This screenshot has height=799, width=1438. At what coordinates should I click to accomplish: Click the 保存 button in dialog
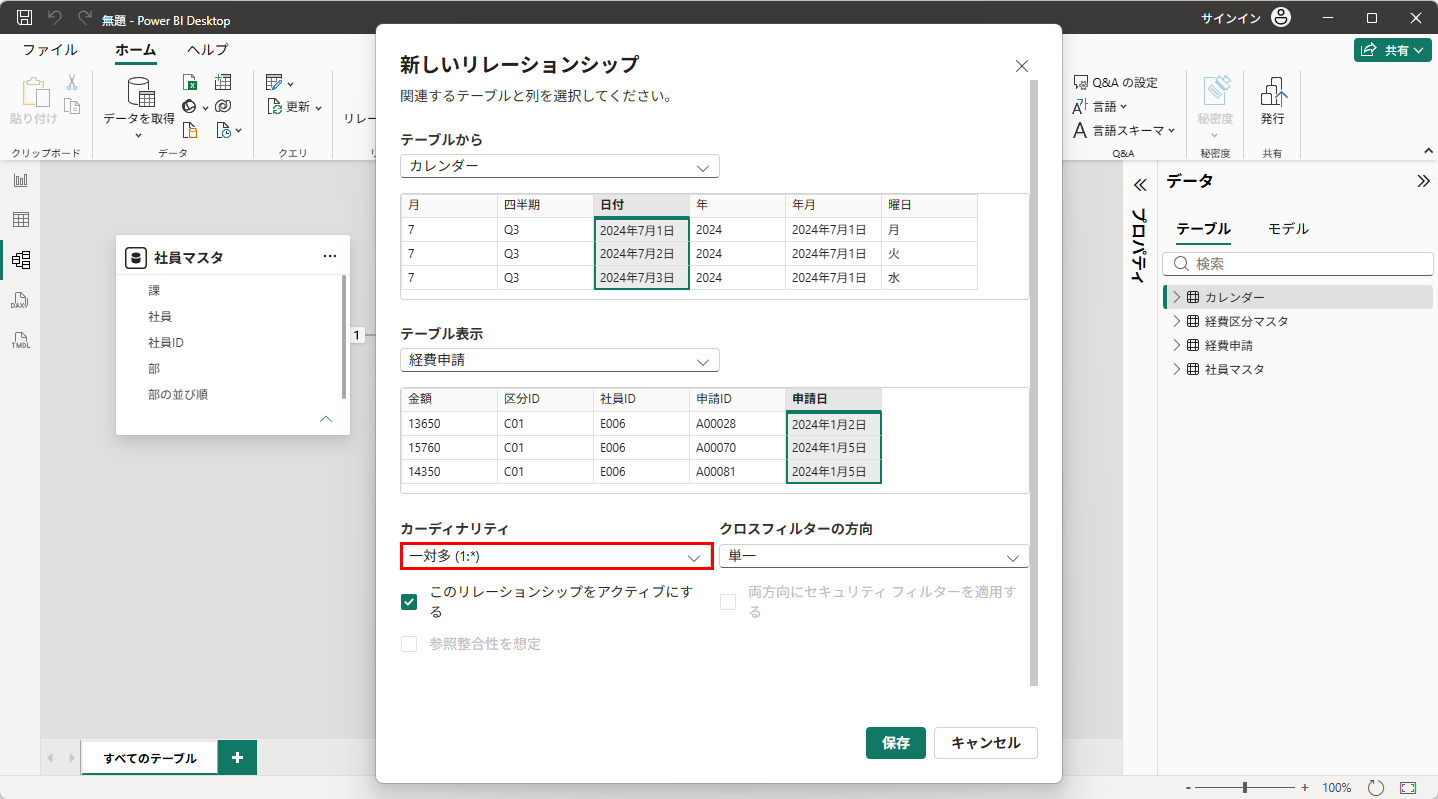click(896, 743)
